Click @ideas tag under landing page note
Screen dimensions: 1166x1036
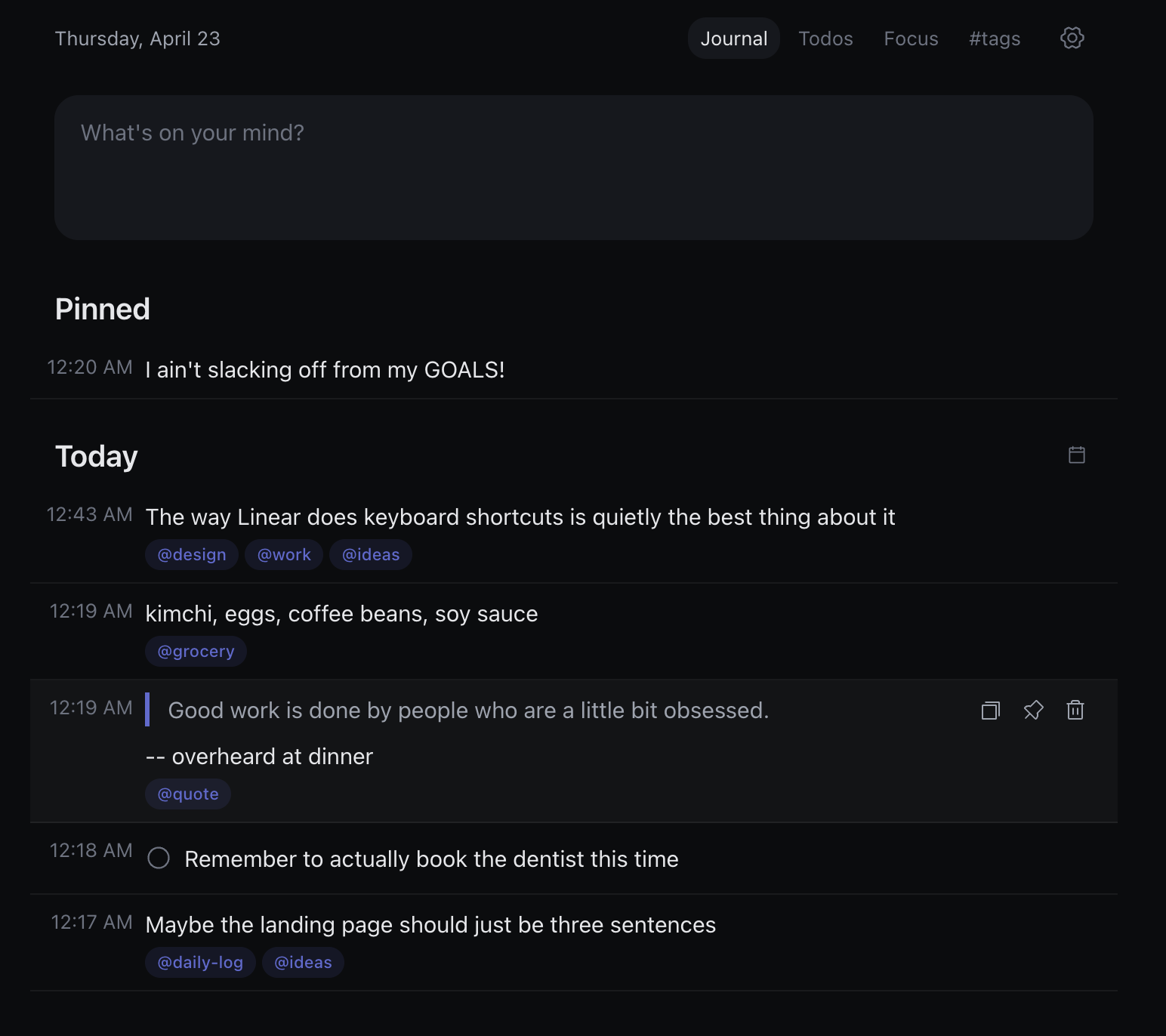[x=303, y=963]
